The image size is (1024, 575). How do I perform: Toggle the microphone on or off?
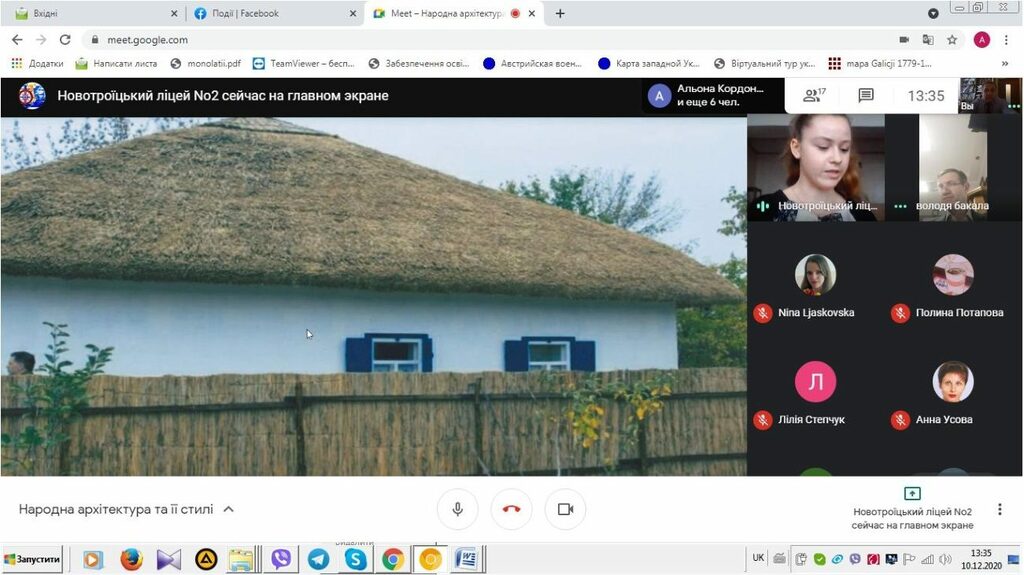458,509
